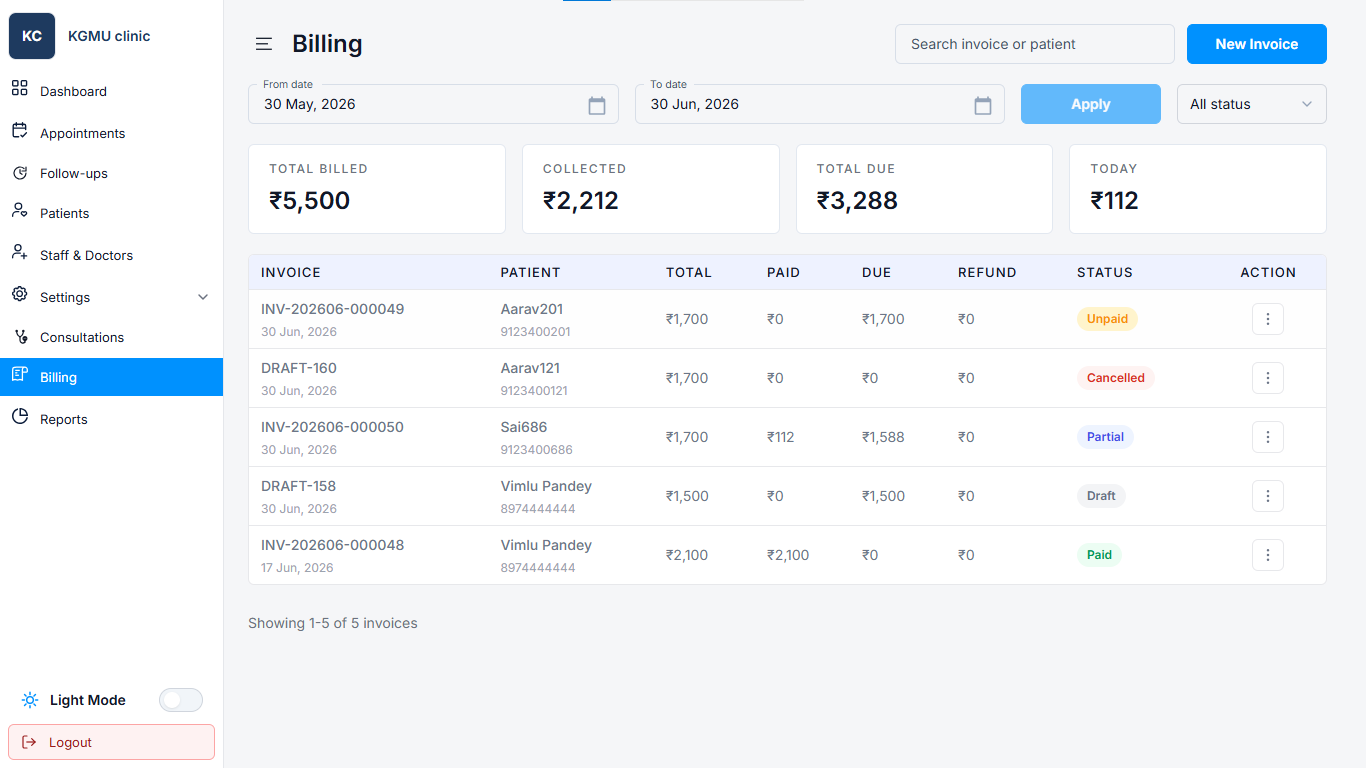Click the Total Due ₹3,288 card
Screen dimensions: 1366x768
[924, 189]
